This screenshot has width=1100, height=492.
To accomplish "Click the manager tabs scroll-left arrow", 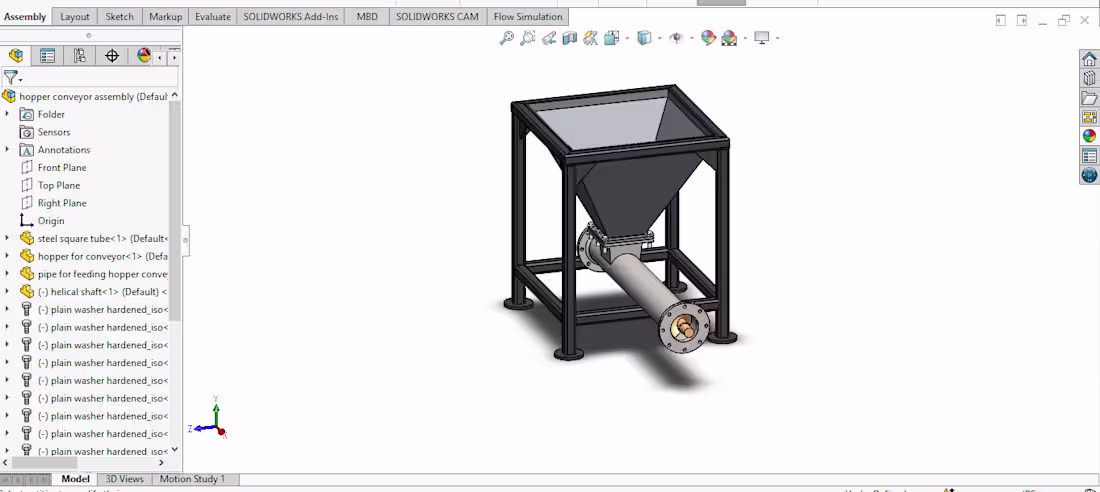I will coord(161,58).
